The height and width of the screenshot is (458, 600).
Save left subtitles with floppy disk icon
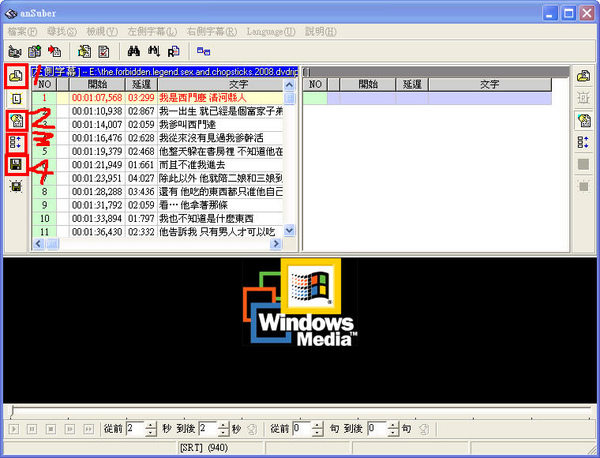coord(16,165)
